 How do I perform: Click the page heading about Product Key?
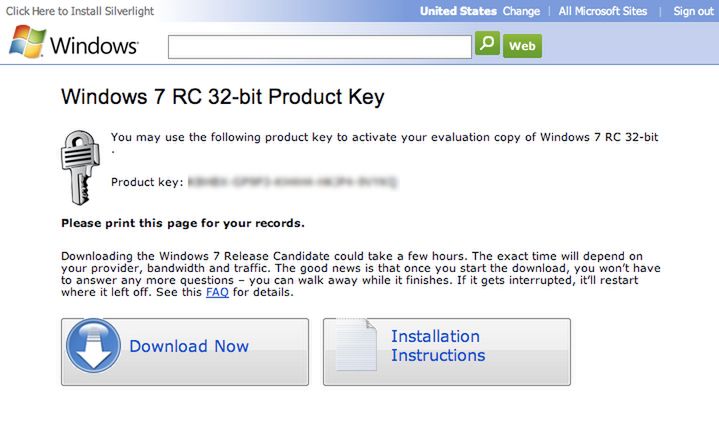[x=222, y=97]
